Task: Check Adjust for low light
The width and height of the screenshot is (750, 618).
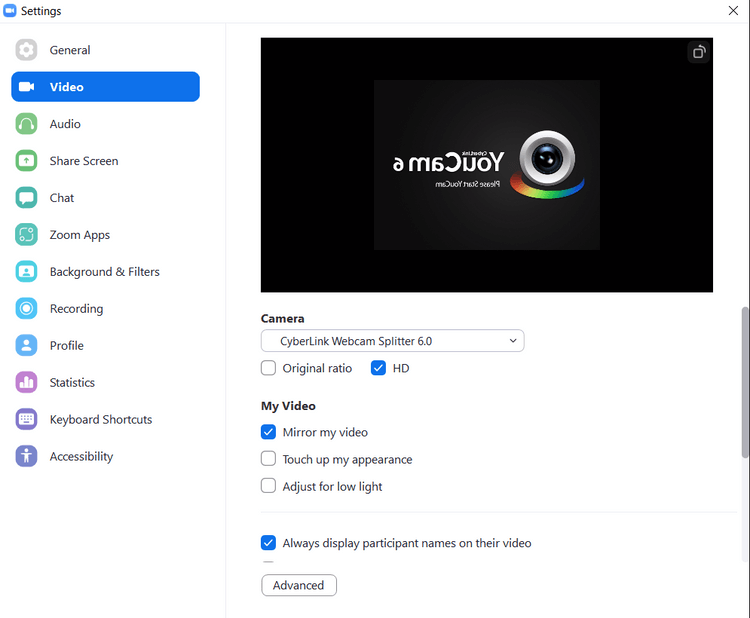Action: tap(268, 486)
